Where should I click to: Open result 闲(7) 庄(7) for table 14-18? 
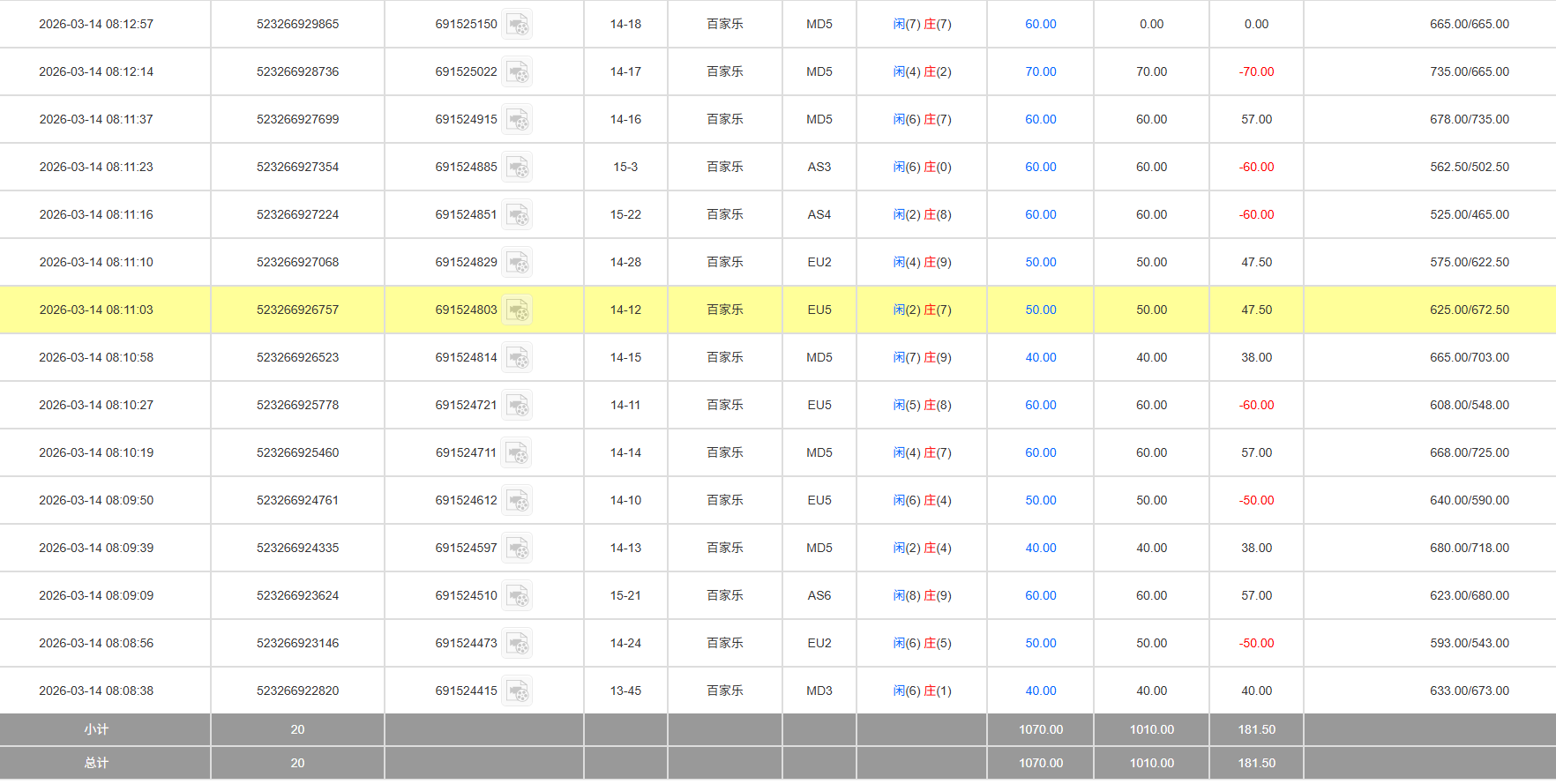[922, 25]
